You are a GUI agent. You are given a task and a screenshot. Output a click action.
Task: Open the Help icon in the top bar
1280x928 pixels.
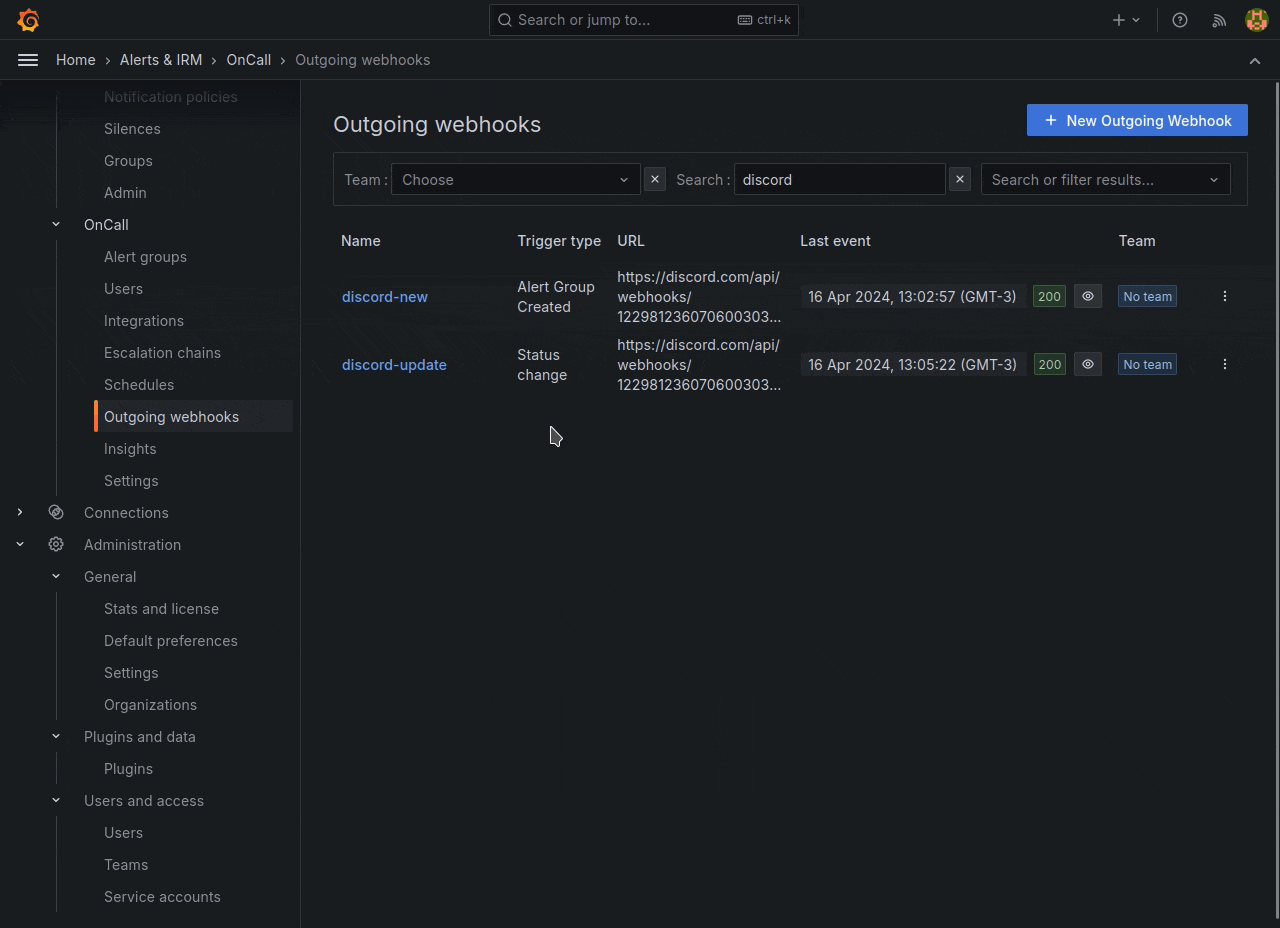tap(1179, 19)
